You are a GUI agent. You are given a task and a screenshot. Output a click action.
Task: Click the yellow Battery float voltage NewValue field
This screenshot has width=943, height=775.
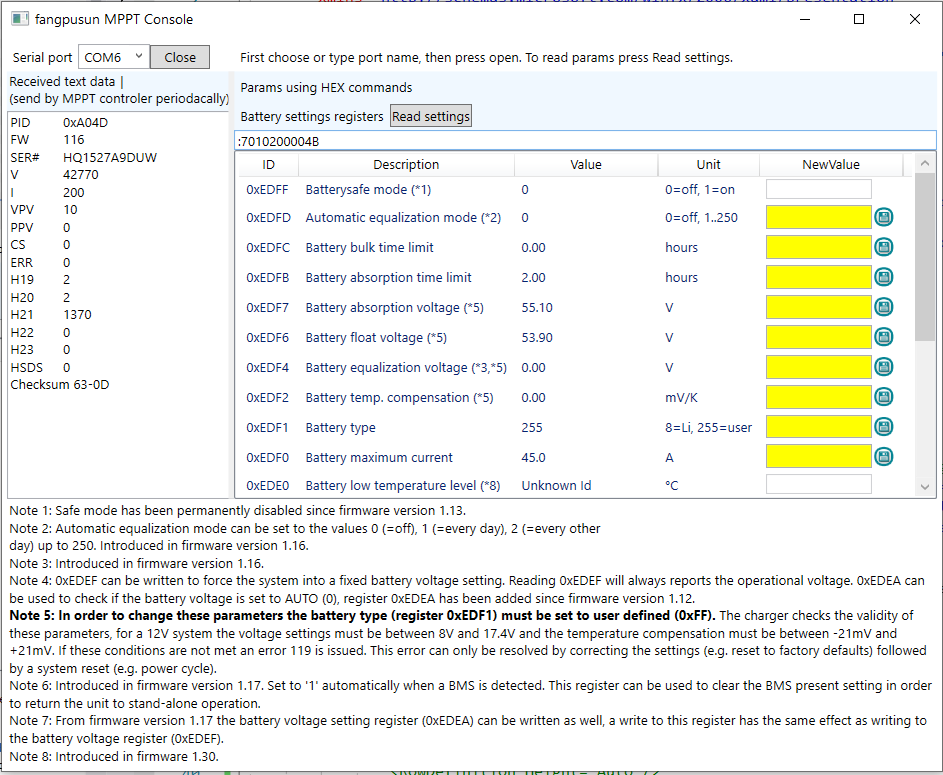818,337
